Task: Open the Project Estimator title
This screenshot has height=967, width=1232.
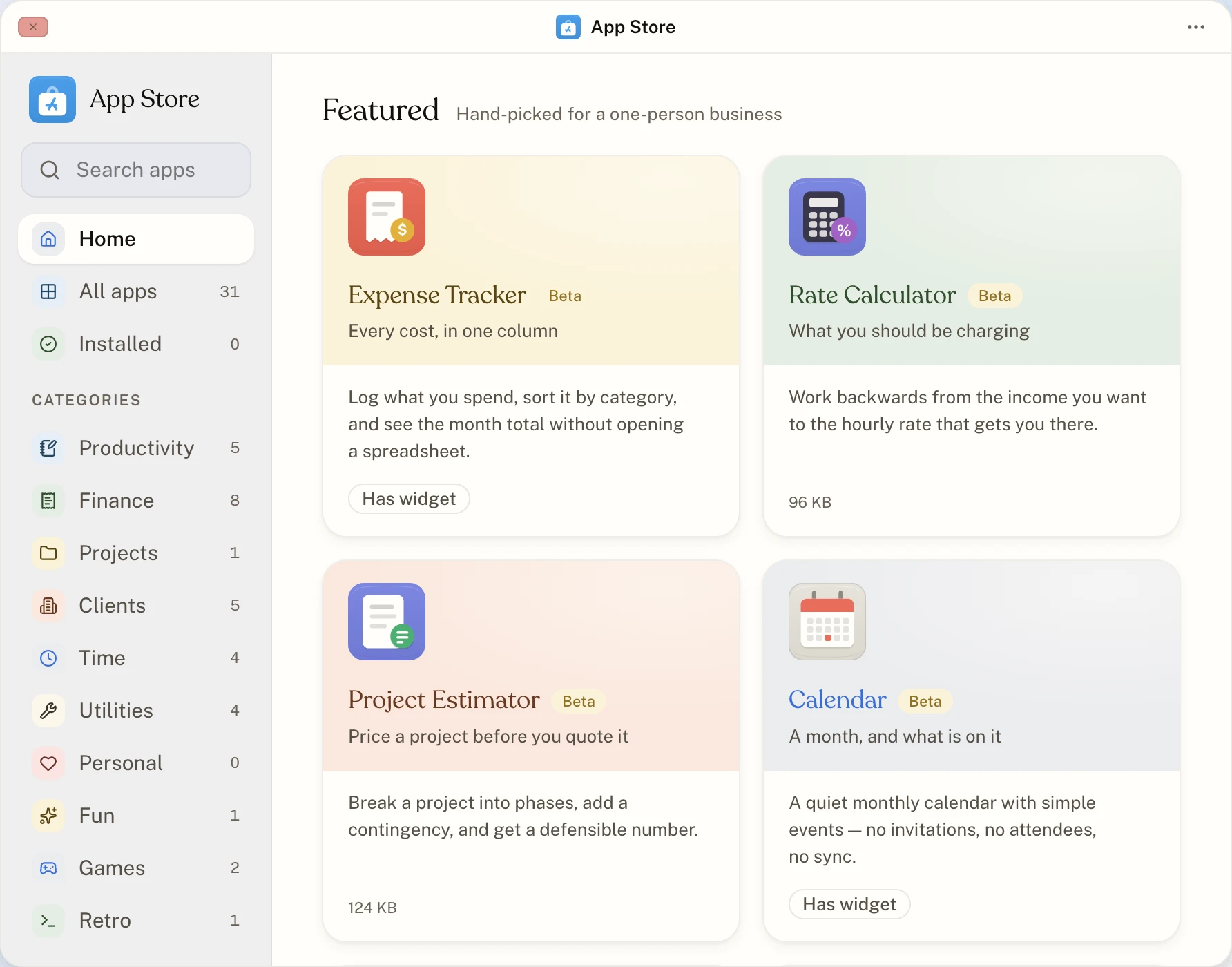Action: (444, 700)
